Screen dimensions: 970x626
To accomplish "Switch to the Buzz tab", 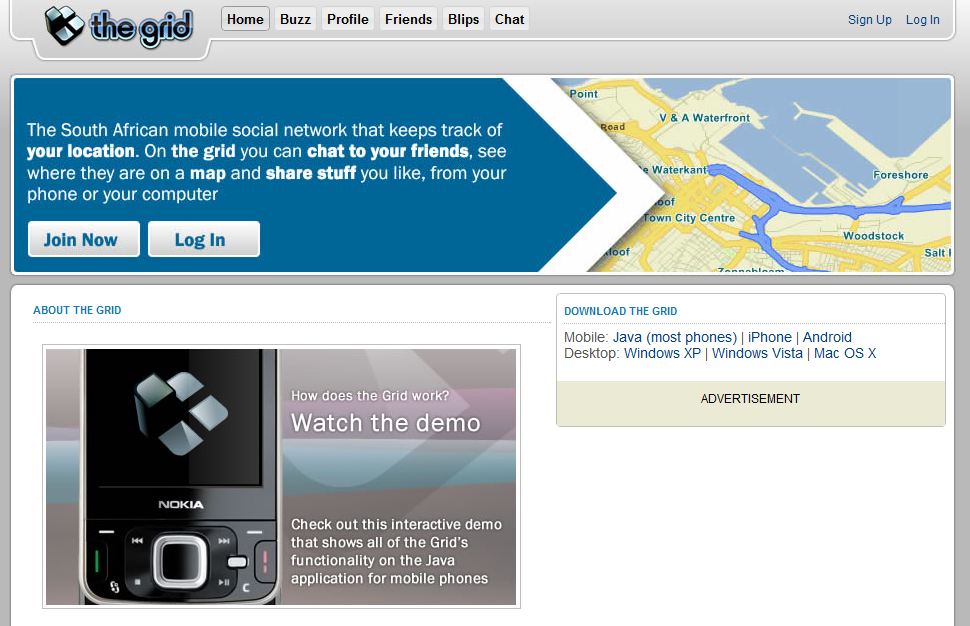I will click(295, 19).
